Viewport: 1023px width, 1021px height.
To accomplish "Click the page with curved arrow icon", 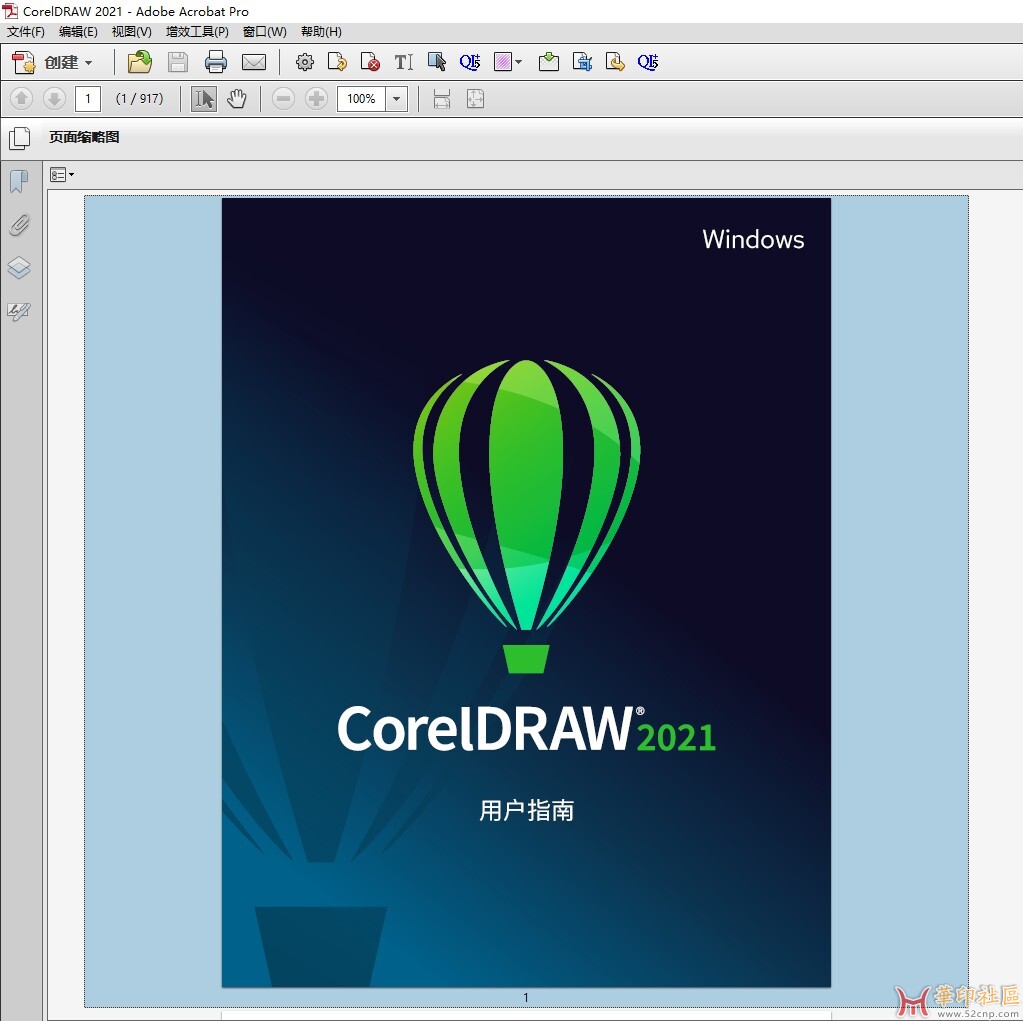I will 337,62.
